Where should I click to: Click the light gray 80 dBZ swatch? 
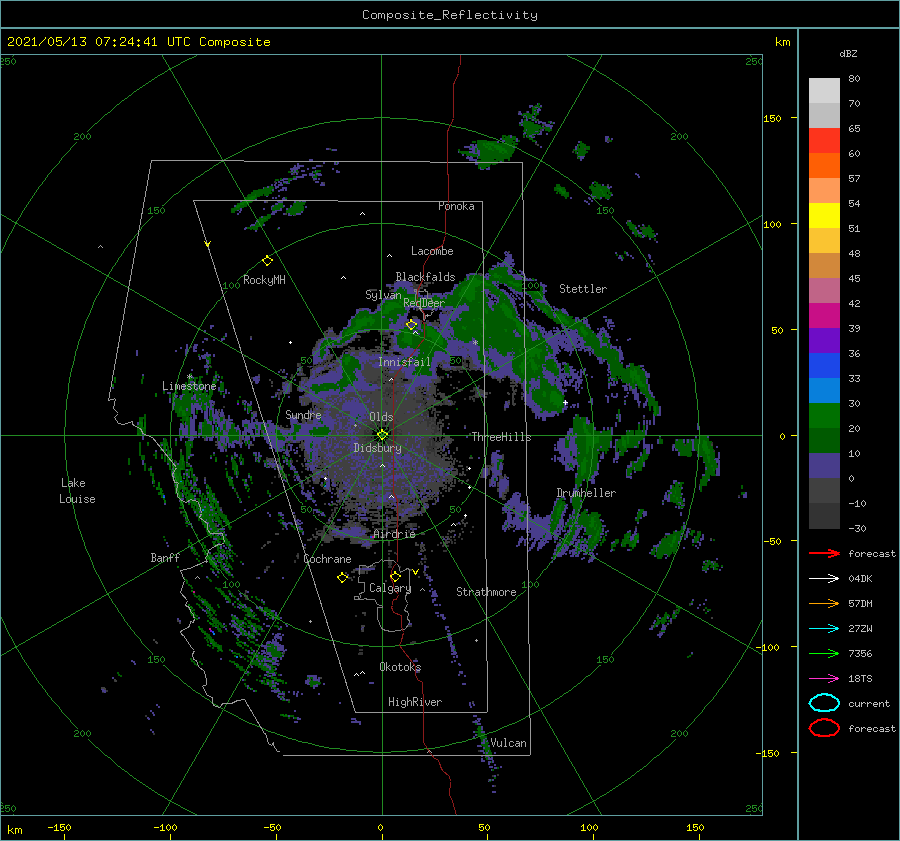[824, 91]
